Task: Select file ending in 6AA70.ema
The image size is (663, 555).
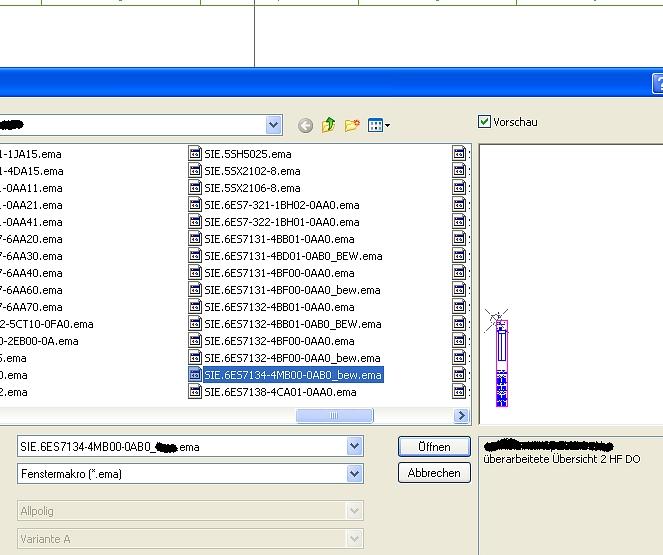Action: click(31, 307)
